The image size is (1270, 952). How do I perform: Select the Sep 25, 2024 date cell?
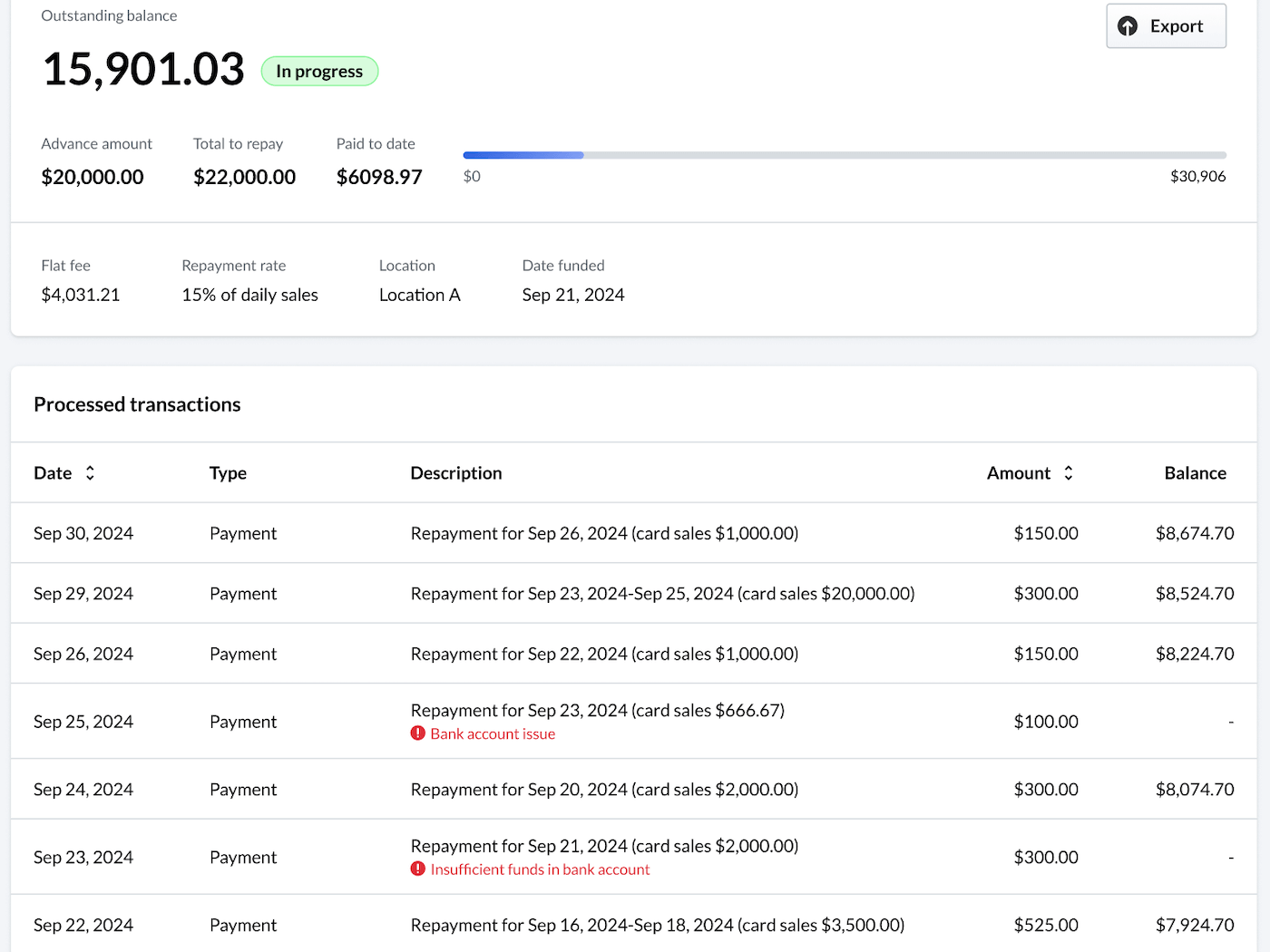[83, 722]
